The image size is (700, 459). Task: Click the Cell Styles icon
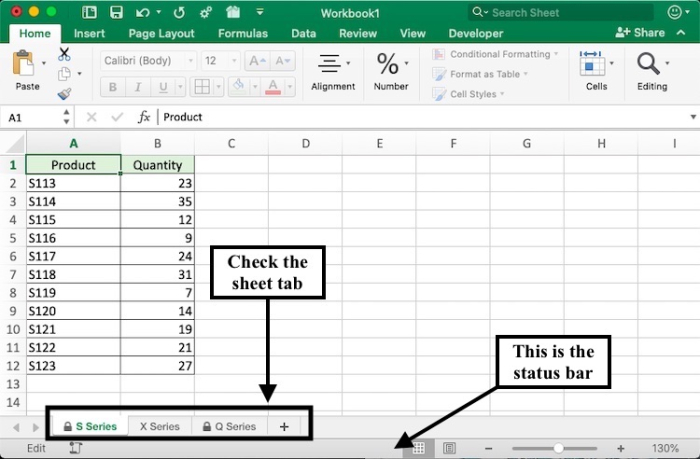[x=438, y=94]
